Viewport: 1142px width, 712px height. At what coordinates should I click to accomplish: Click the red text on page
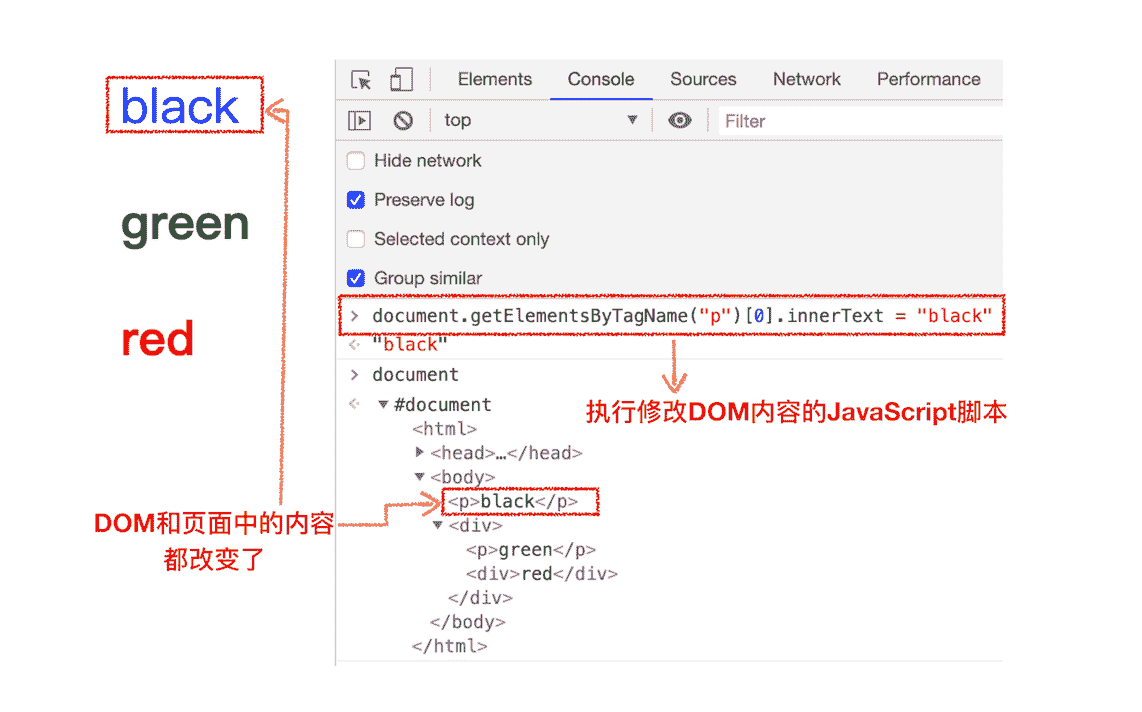pos(157,339)
